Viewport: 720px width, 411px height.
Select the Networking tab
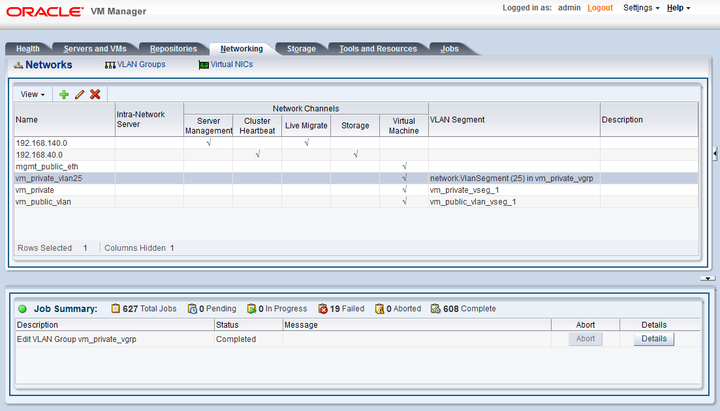tap(242, 49)
